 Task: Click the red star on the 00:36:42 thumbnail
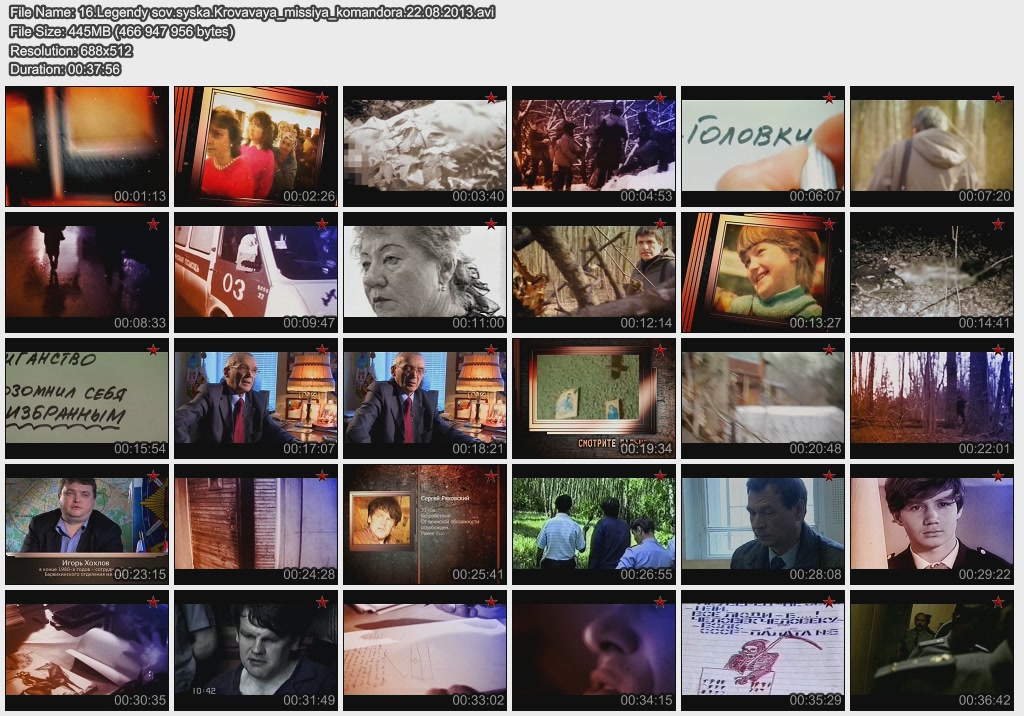coord(998,602)
